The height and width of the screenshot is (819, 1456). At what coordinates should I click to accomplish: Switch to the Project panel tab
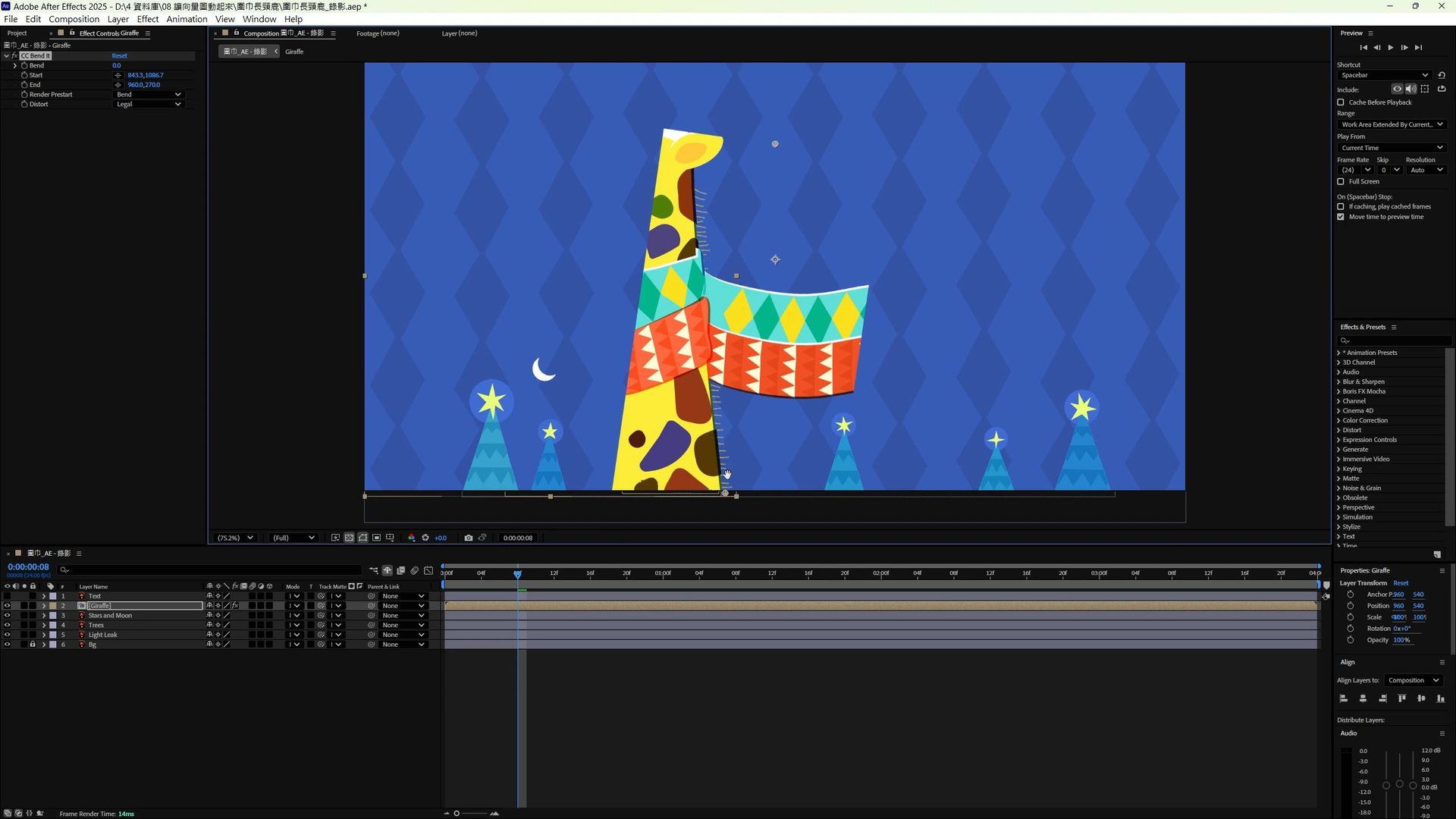17,33
